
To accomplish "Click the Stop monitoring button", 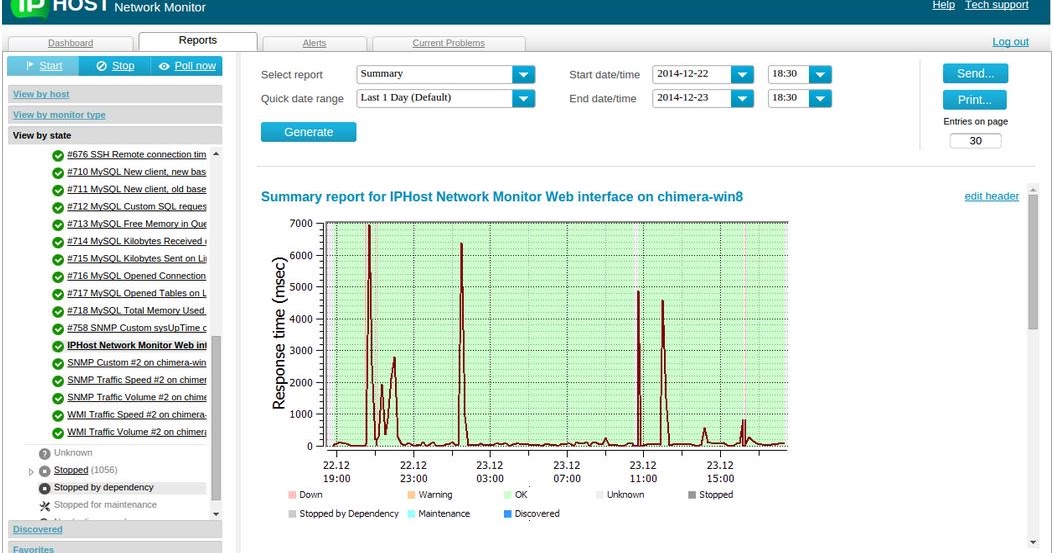I will [115, 66].
